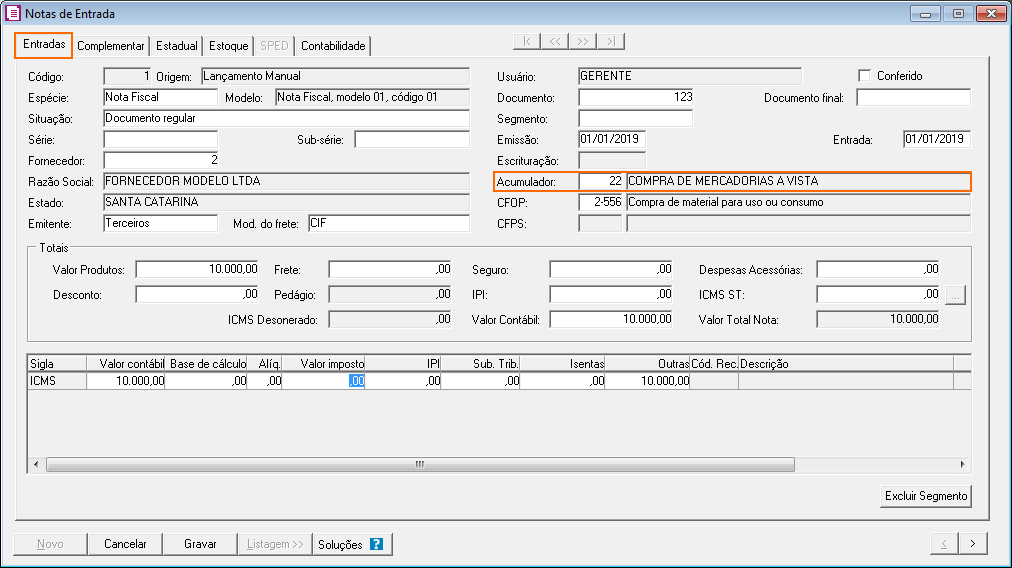Click the Novo button
Image resolution: width=1012 pixels, height=568 pixels.
[50, 544]
